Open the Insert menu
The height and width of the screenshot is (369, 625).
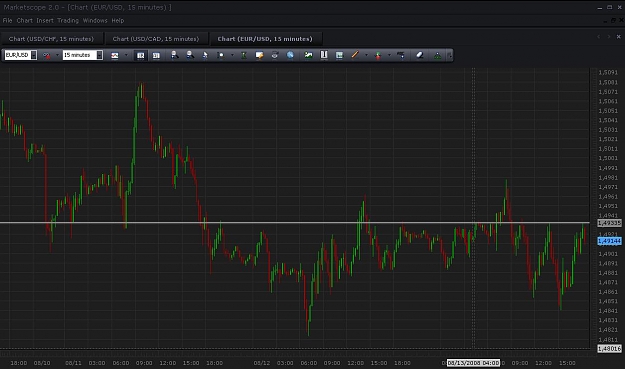coord(45,20)
